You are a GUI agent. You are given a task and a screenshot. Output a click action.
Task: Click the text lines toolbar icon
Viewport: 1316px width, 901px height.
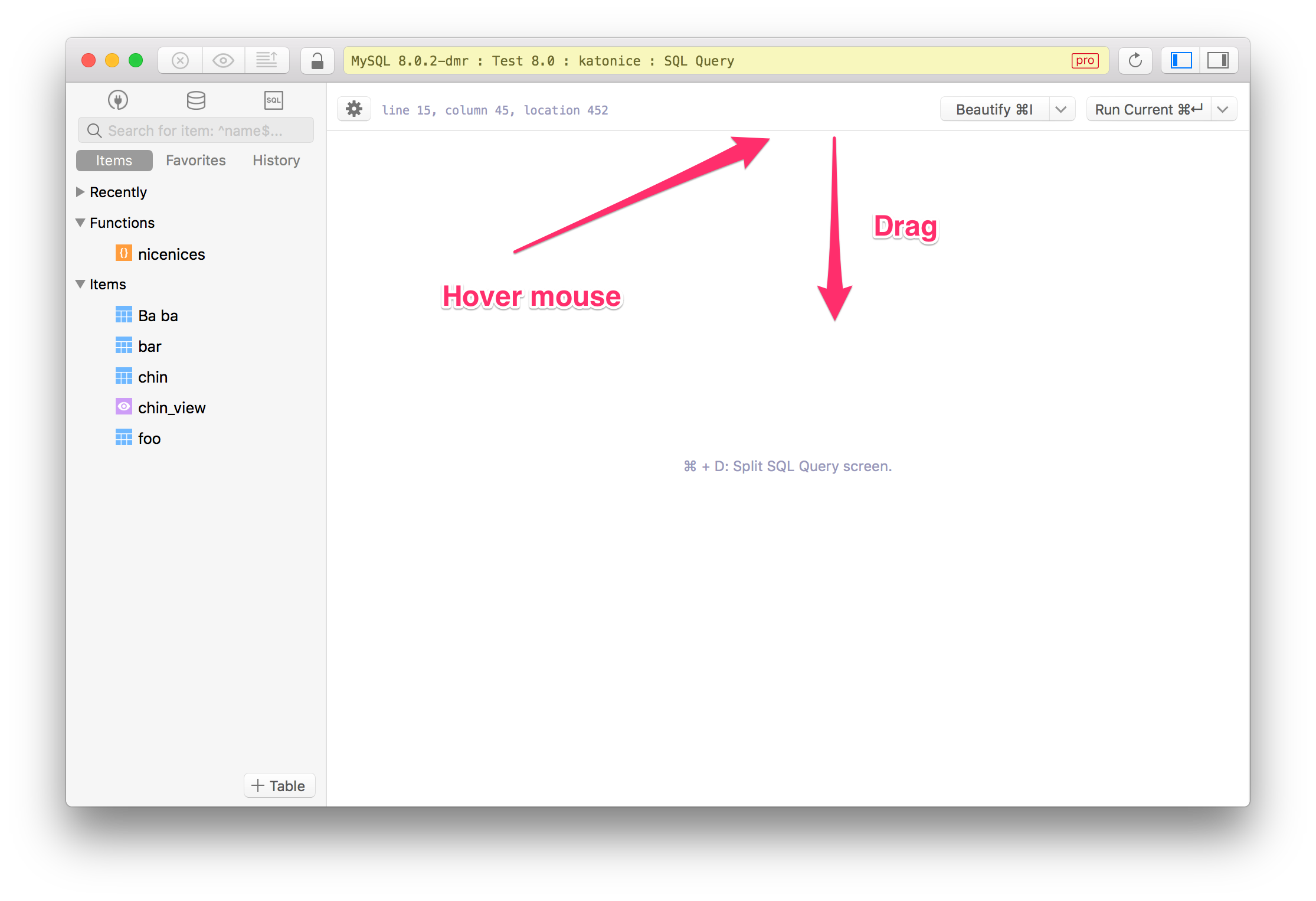coord(267,61)
